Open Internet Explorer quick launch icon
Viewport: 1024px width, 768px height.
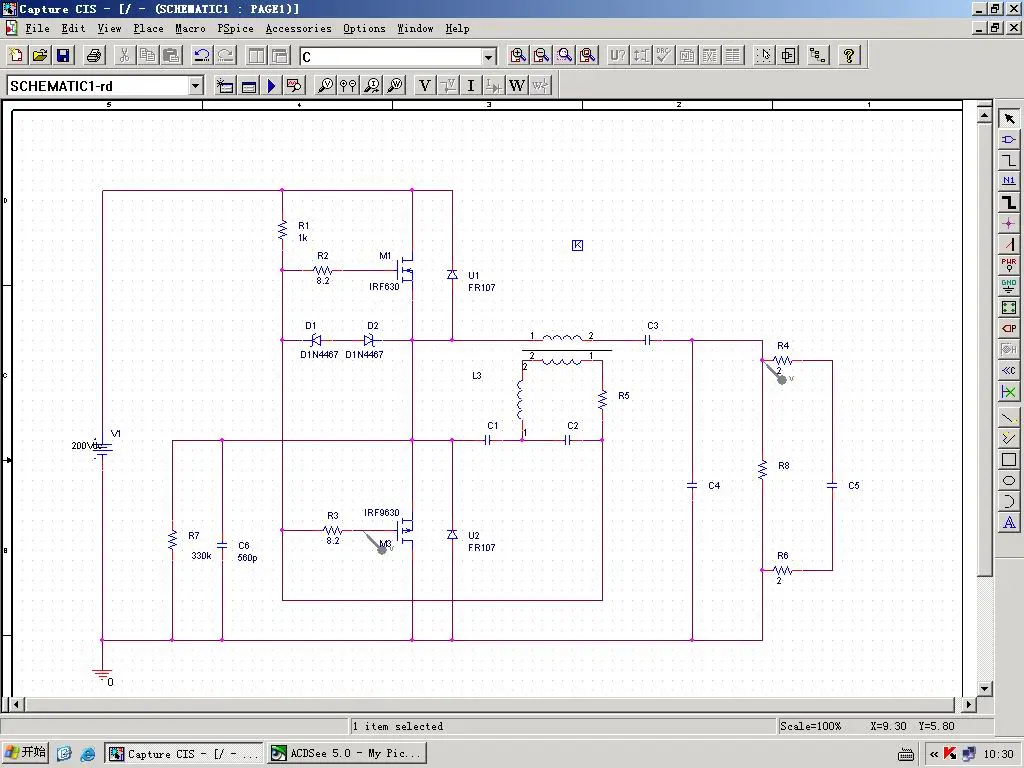[x=88, y=754]
